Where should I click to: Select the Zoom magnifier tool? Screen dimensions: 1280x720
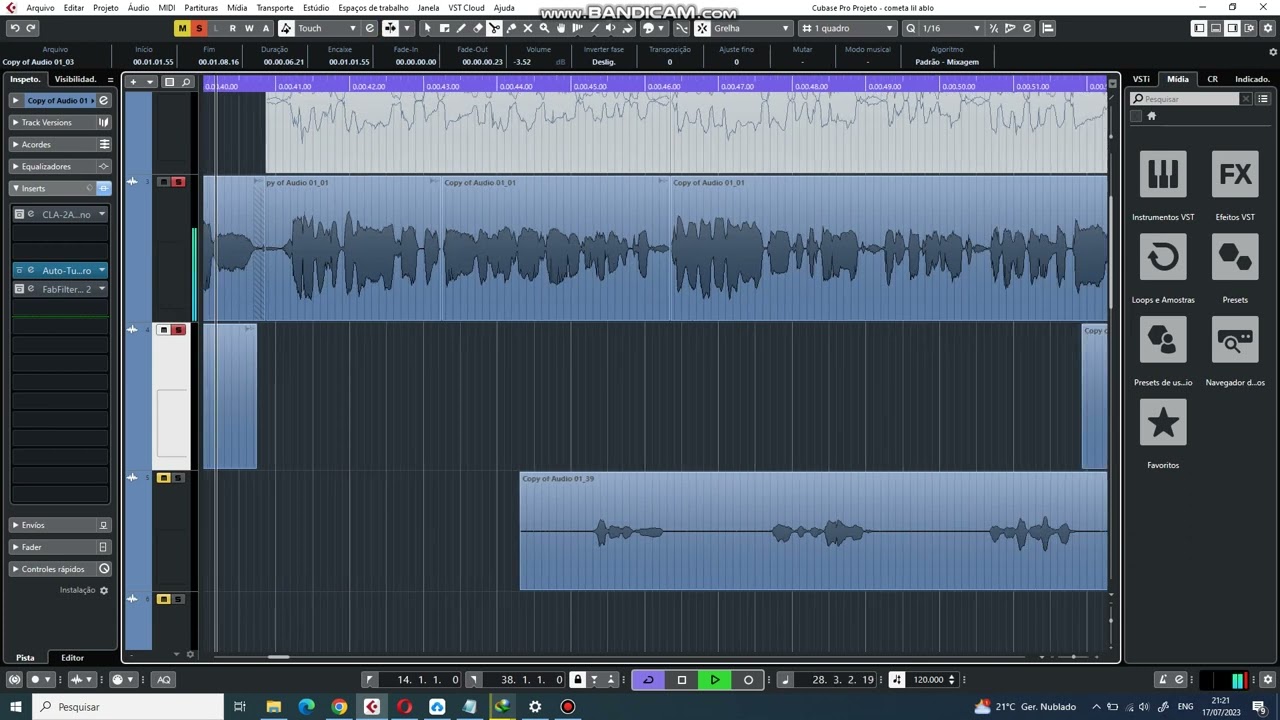click(x=544, y=28)
